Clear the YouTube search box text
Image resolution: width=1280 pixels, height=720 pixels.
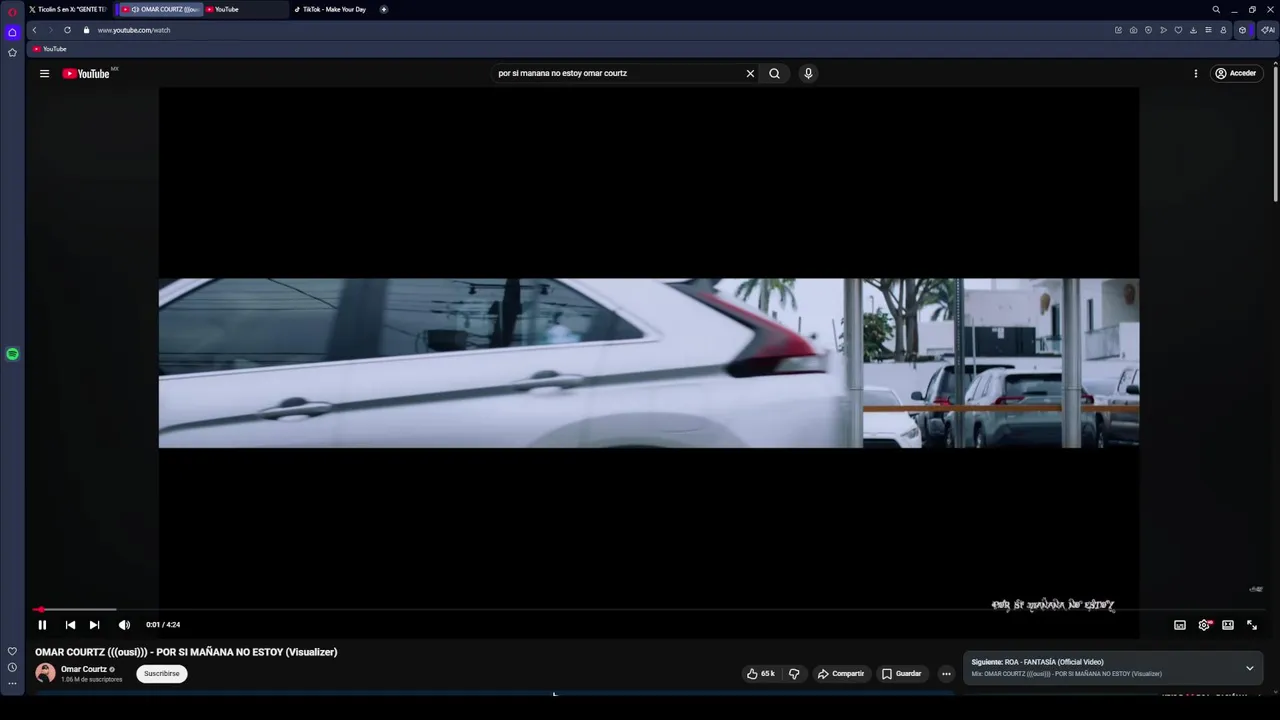tap(750, 73)
